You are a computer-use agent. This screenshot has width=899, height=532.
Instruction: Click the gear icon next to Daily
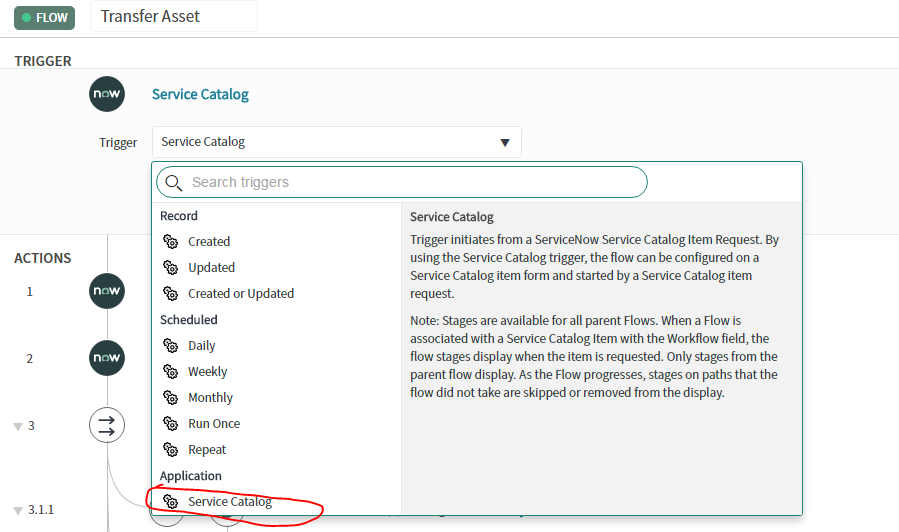pyautogui.click(x=170, y=345)
